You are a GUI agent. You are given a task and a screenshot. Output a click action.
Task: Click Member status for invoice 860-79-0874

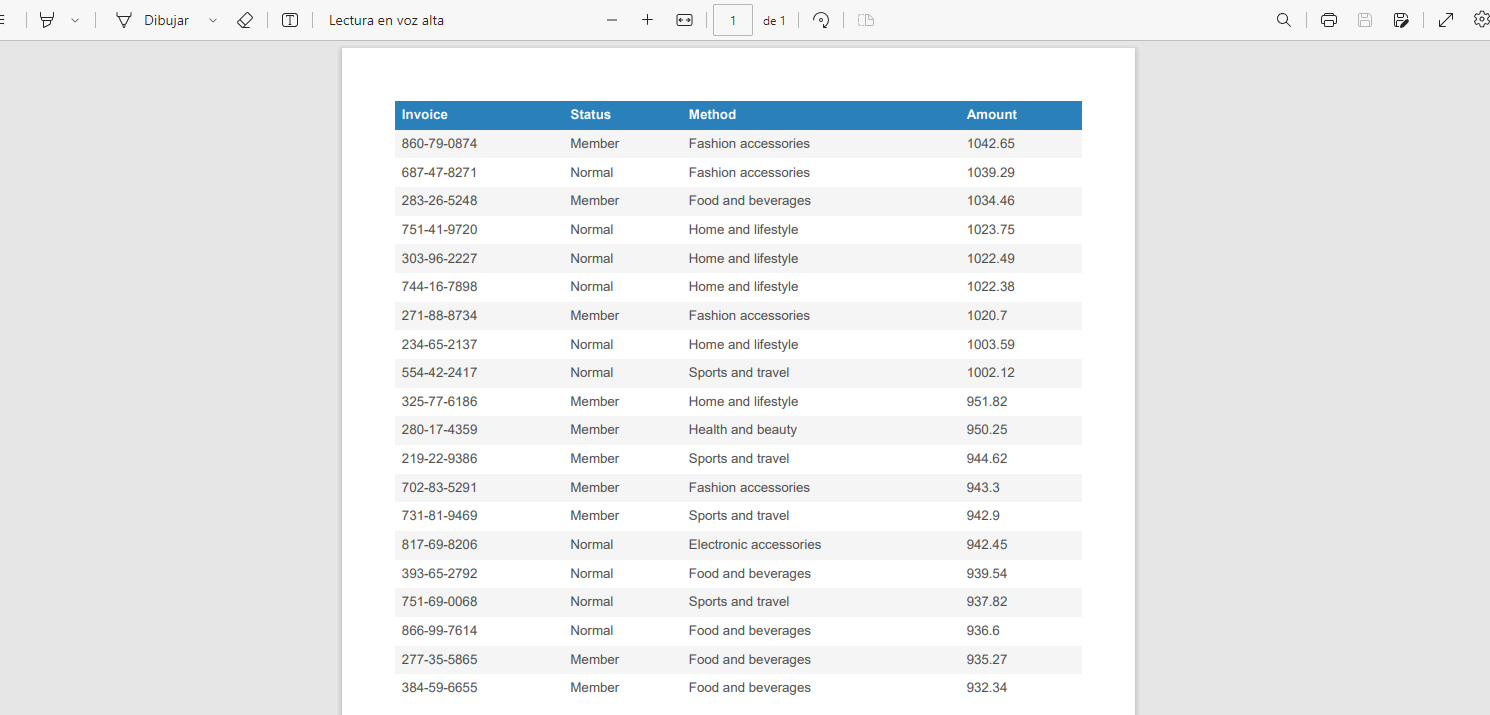tap(594, 144)
